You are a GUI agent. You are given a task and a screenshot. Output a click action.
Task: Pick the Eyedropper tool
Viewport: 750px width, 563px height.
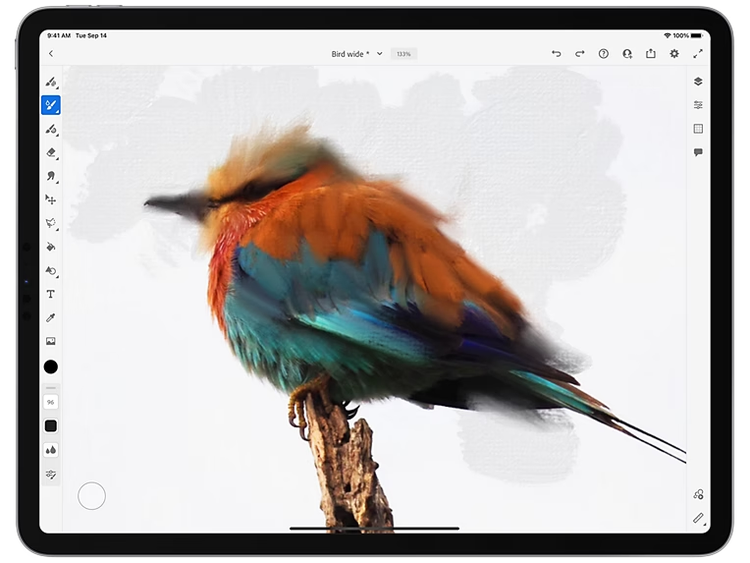click(x=51, y=318)
